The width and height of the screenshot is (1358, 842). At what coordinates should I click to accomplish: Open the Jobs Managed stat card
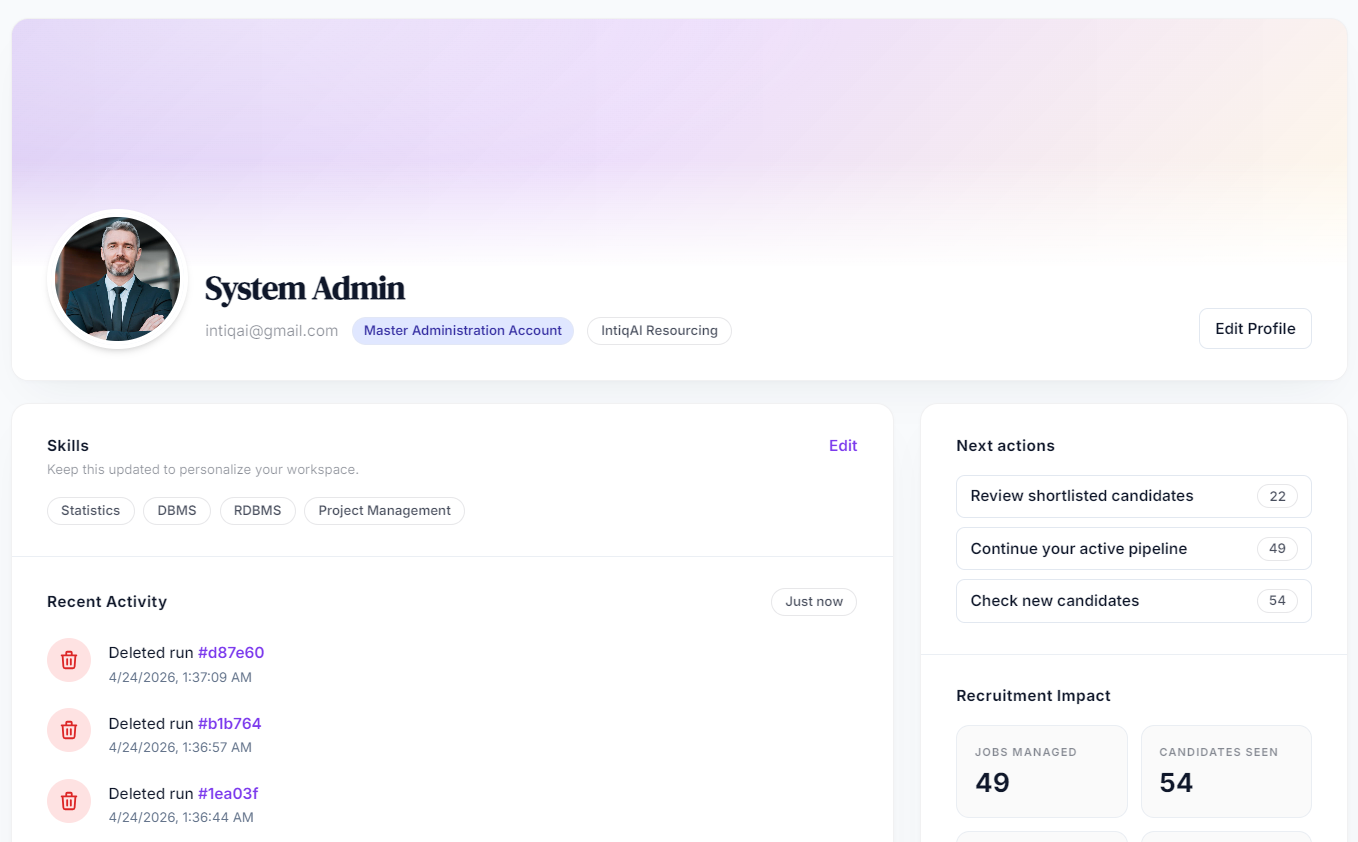(1042, 772)
